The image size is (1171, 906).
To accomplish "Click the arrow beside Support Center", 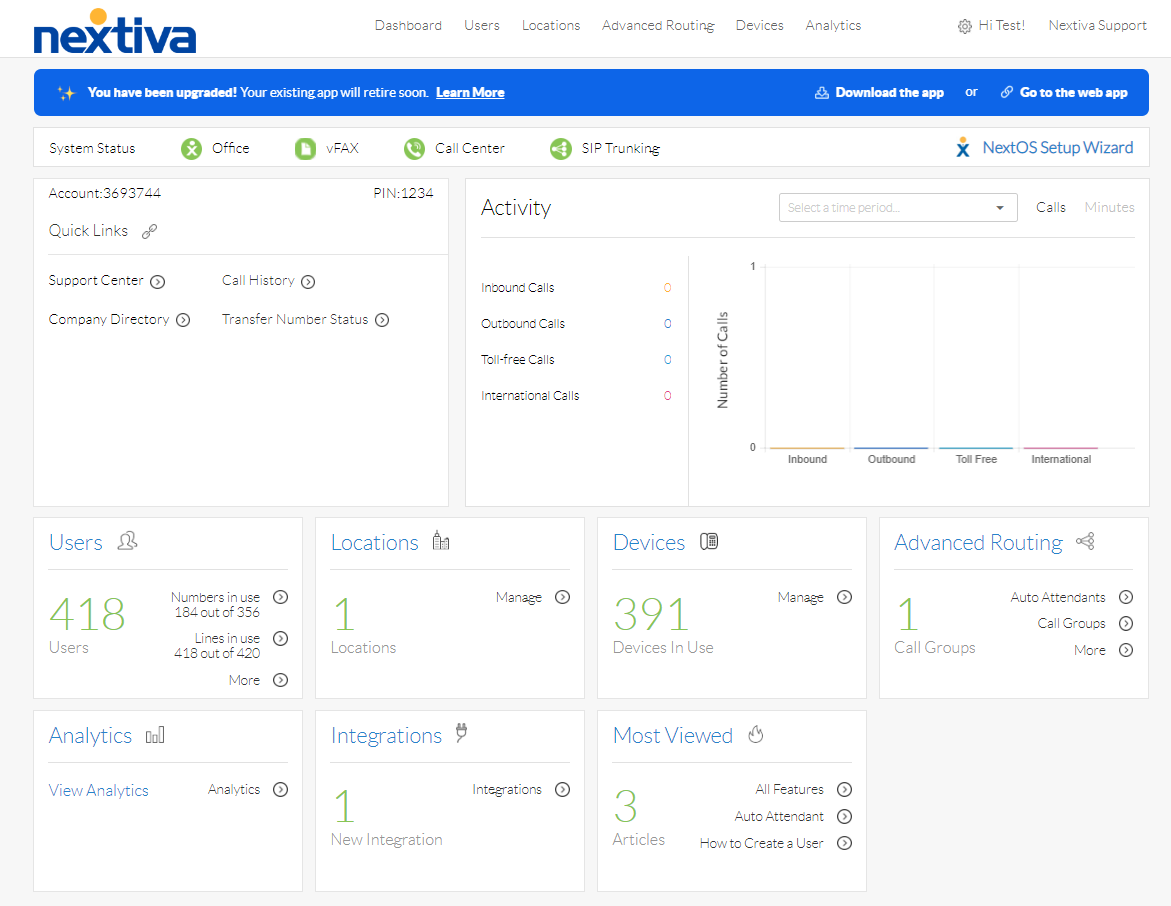I will 158,282.
